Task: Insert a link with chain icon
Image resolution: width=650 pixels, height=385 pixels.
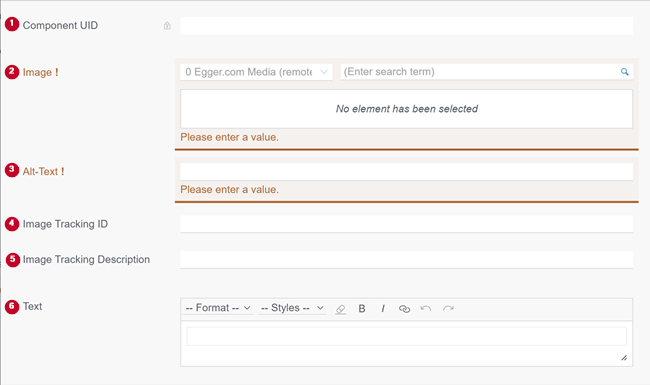Action: click(x=404, y=309)
